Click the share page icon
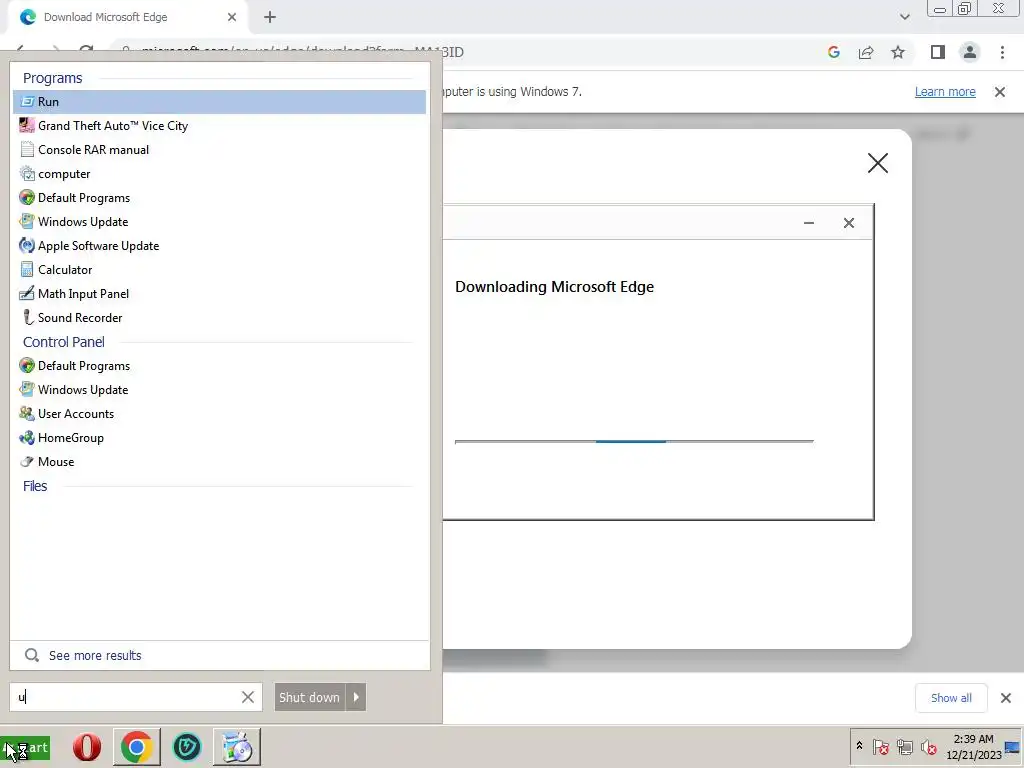The height and width of the screenshot is (768, 1024). (866, 52)
